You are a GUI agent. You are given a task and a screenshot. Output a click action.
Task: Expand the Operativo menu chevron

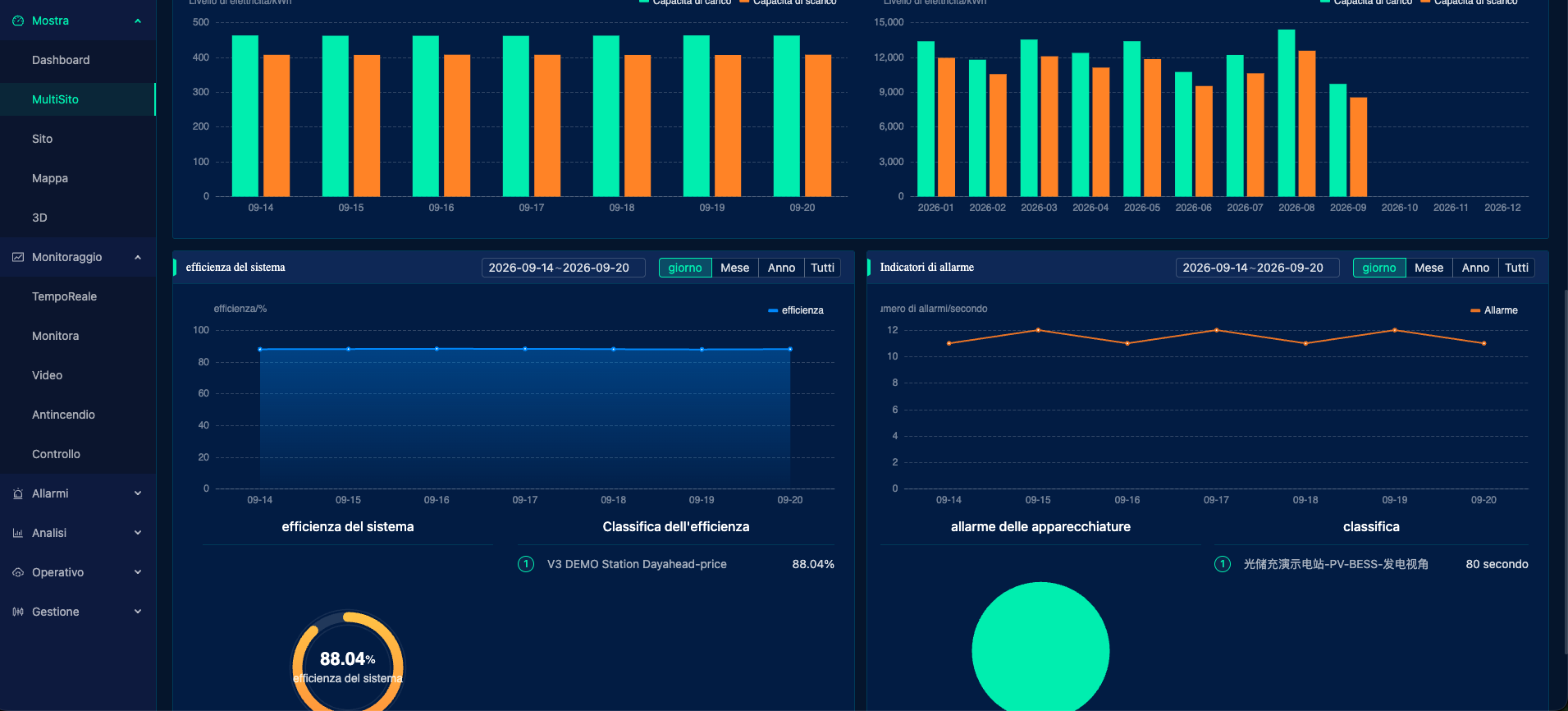click(x=138, y=572)
